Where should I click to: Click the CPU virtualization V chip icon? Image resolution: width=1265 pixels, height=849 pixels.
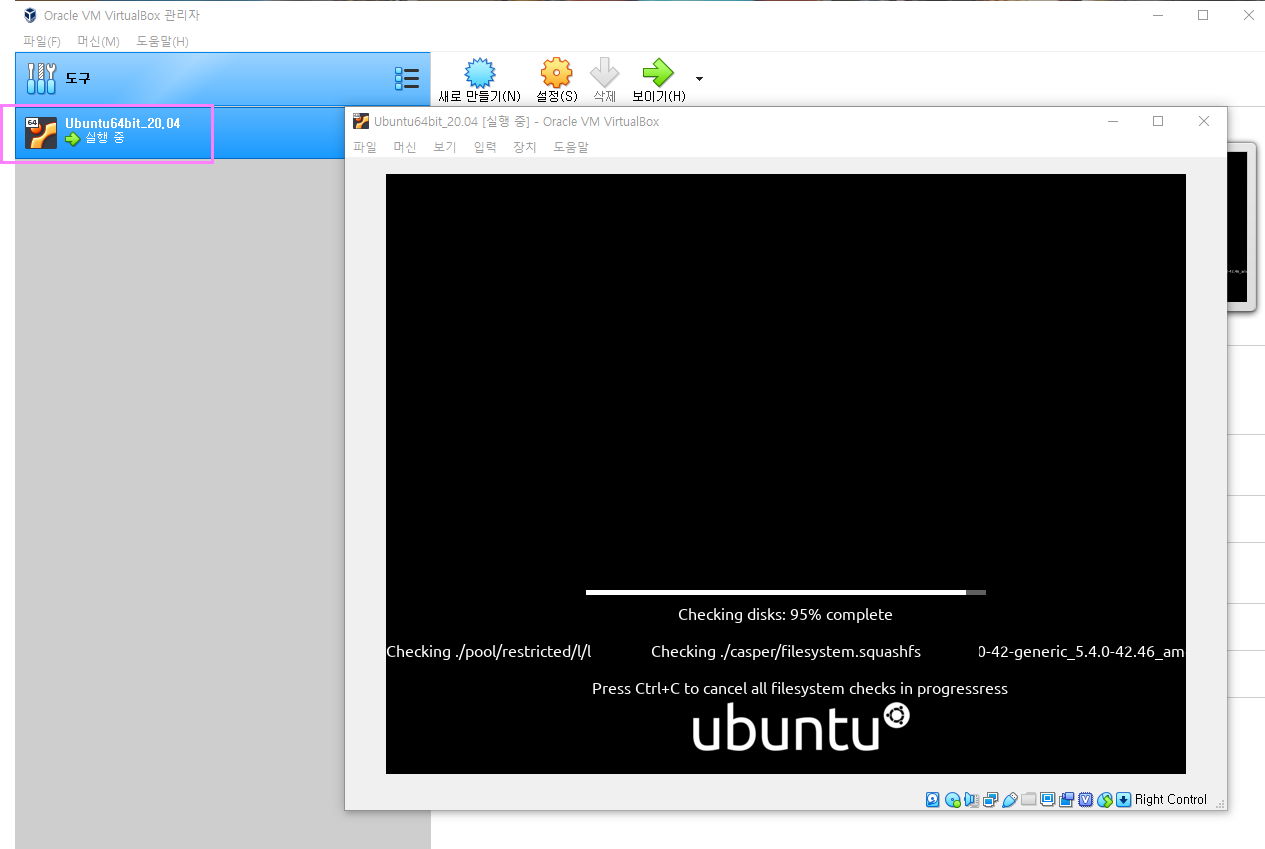pos(1085,800)
